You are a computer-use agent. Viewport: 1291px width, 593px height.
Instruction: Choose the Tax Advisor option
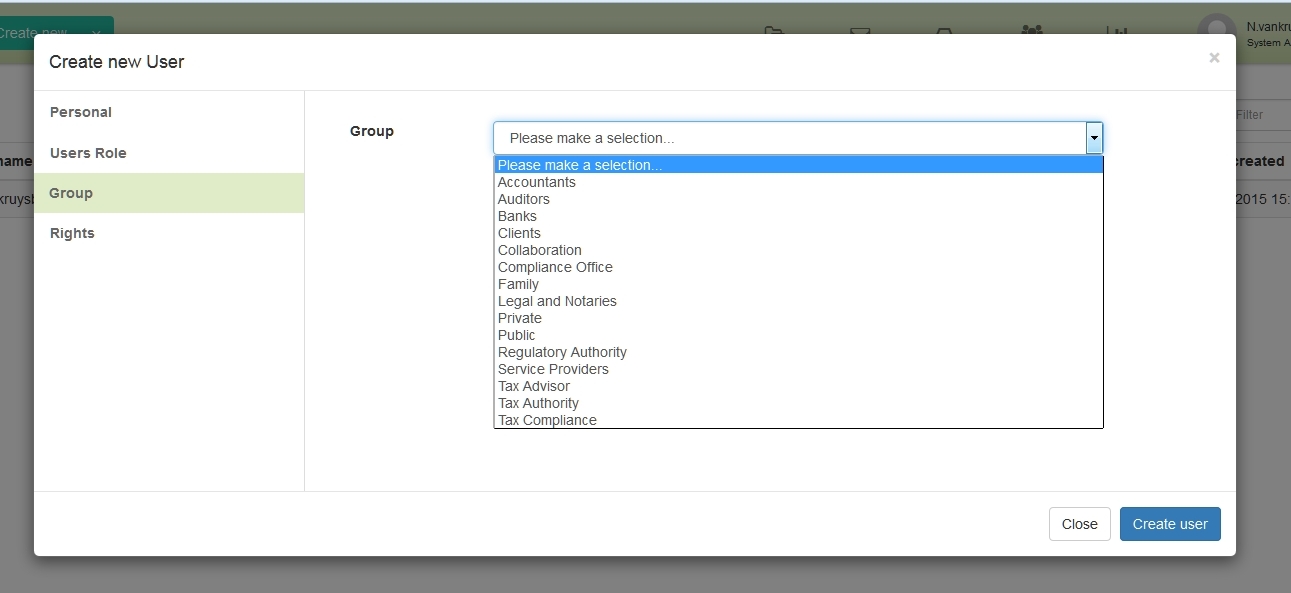coord(534,386)
